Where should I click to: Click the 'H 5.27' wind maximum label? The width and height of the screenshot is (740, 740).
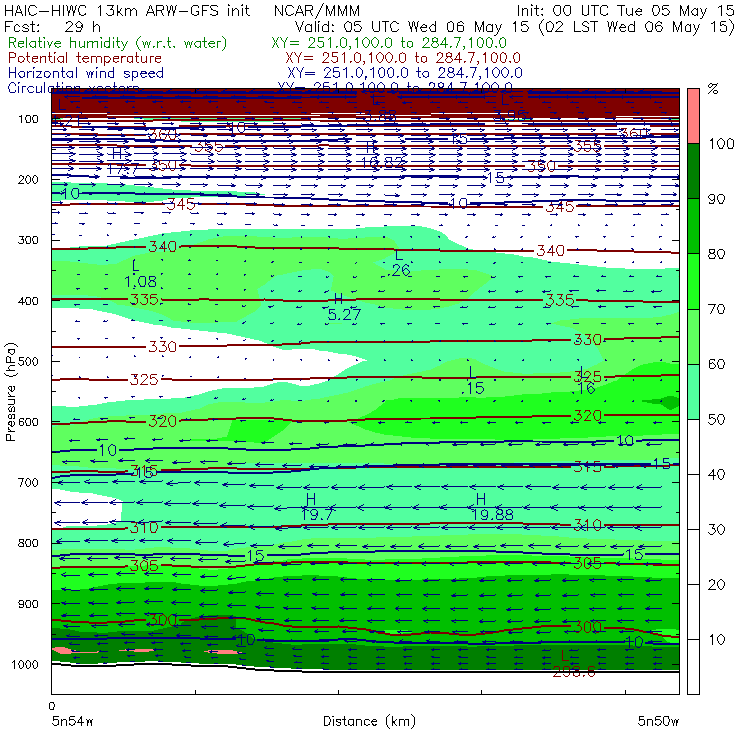click(x=344, y=307)
